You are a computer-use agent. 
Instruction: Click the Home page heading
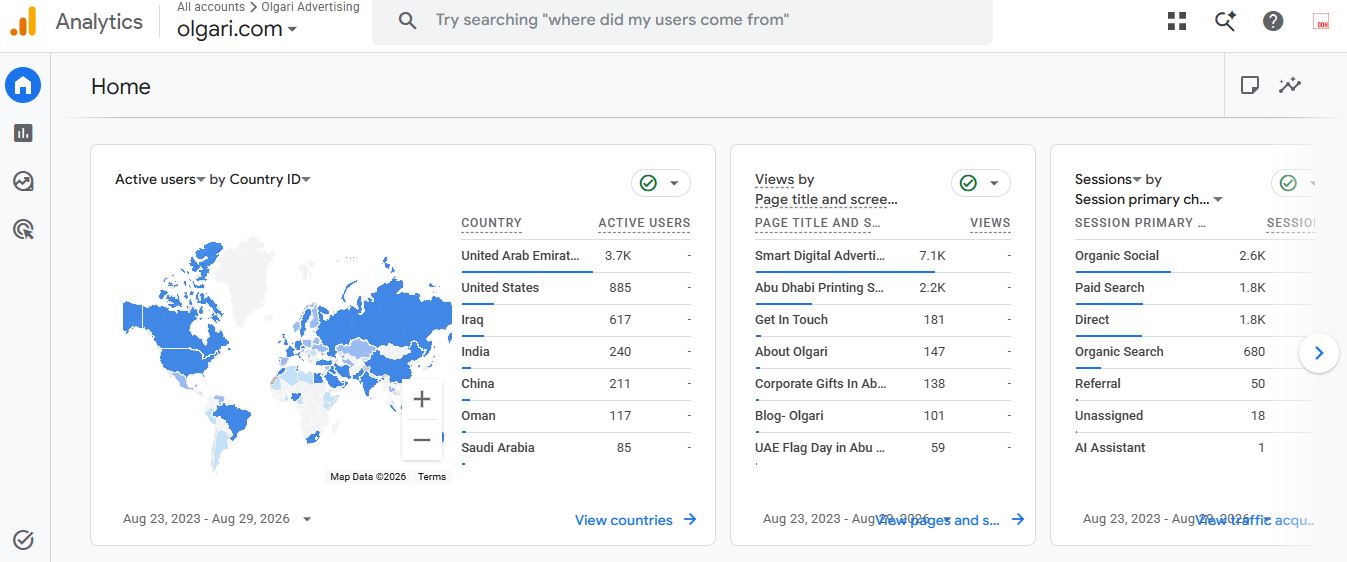click(x=121, y=87)
